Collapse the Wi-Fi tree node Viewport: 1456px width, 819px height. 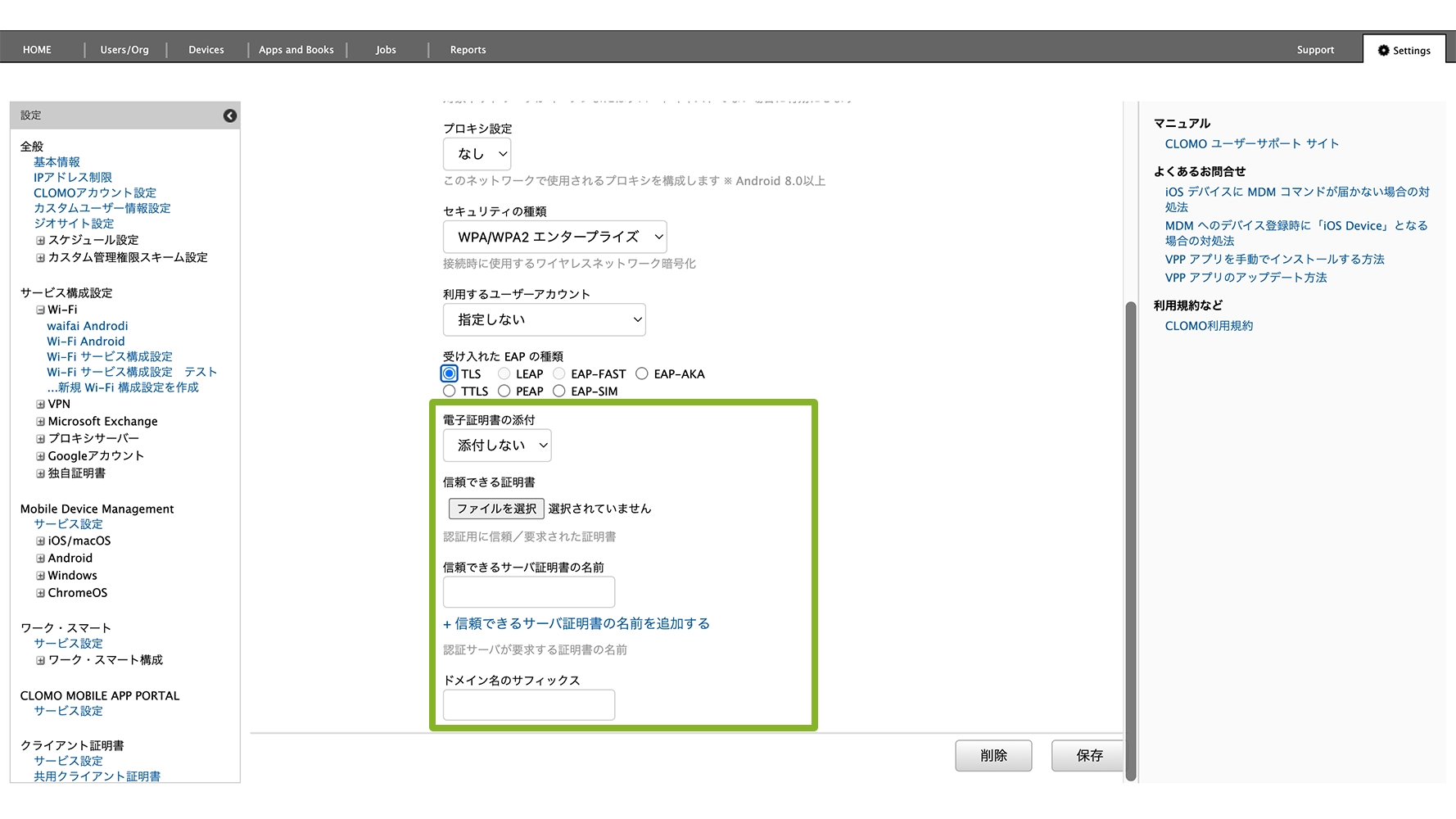40,310
